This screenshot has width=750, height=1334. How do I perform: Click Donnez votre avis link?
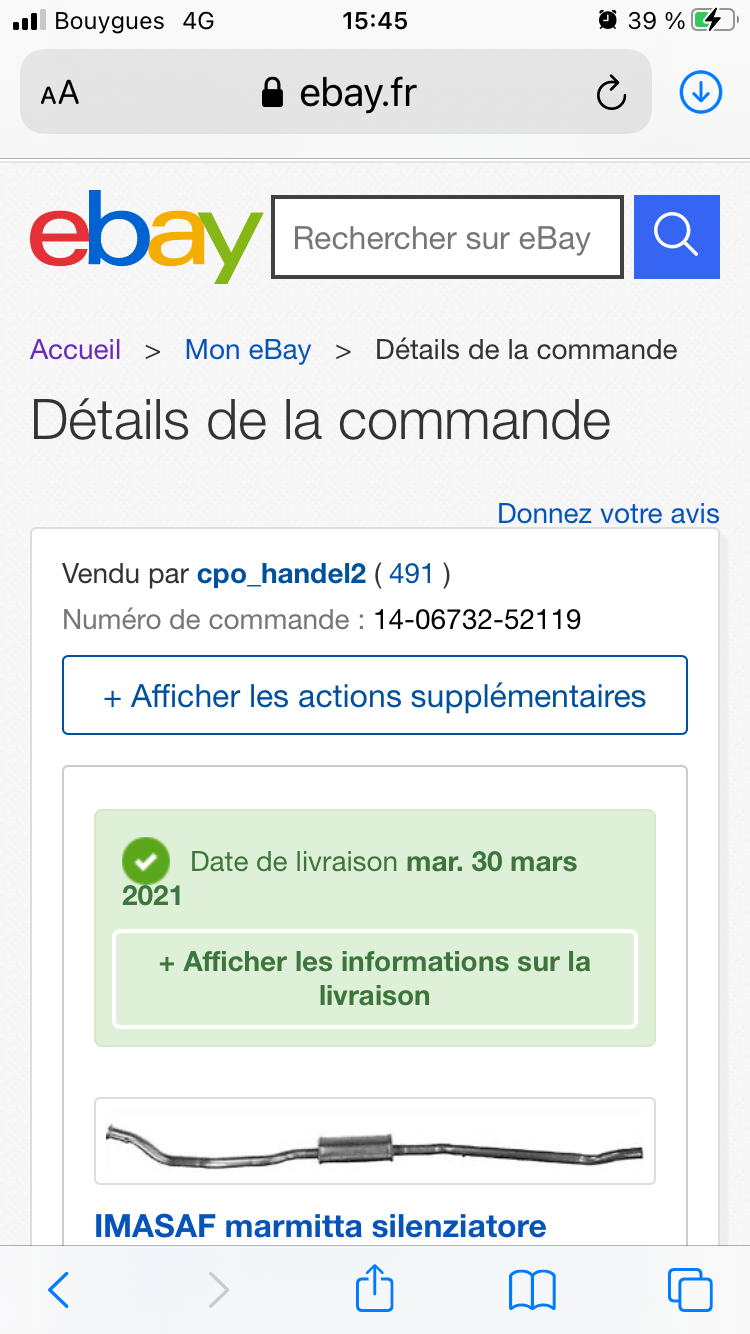point(608,513)
